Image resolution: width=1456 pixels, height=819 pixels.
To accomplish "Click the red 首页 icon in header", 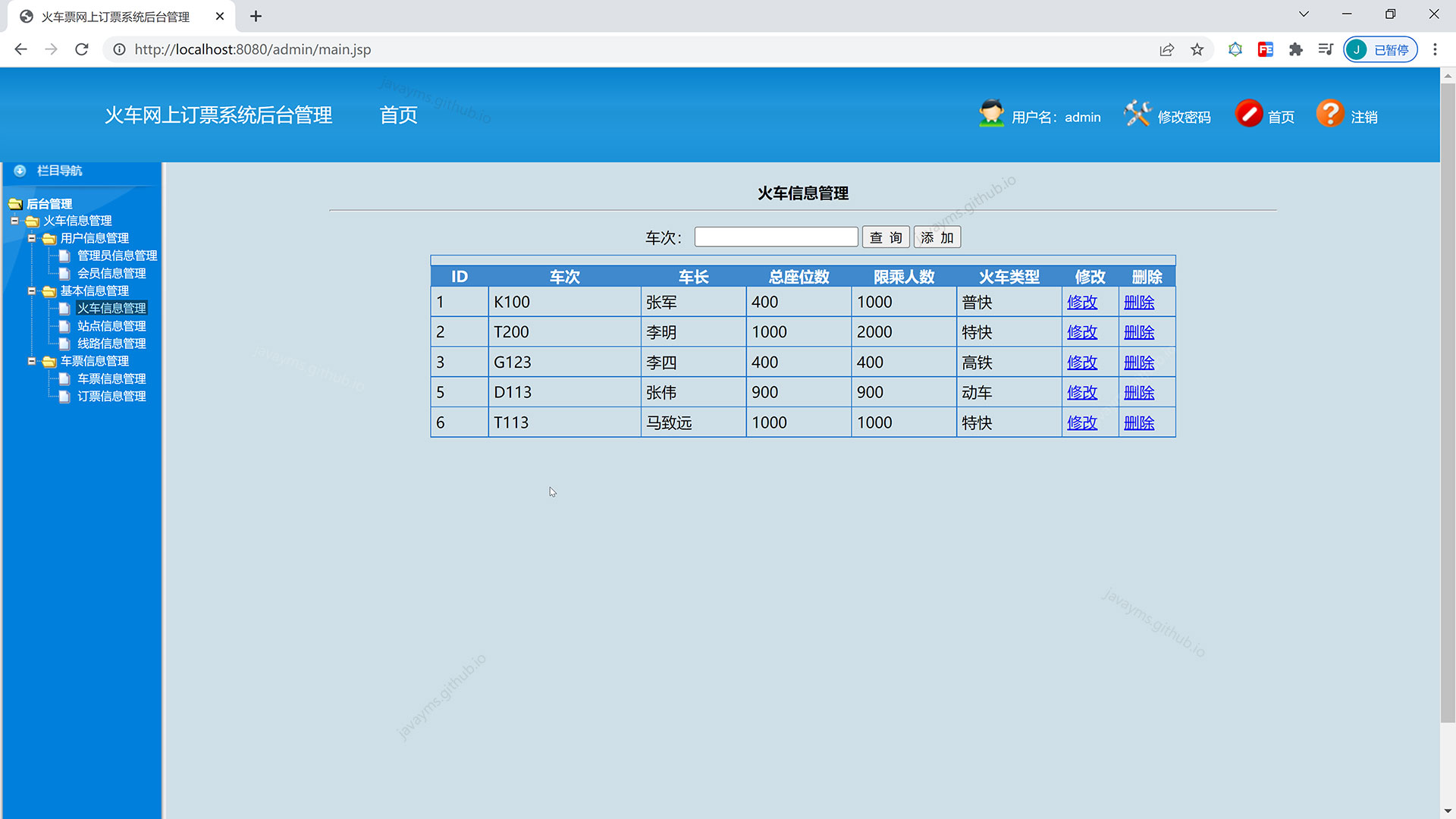I will coord(1249,114).
